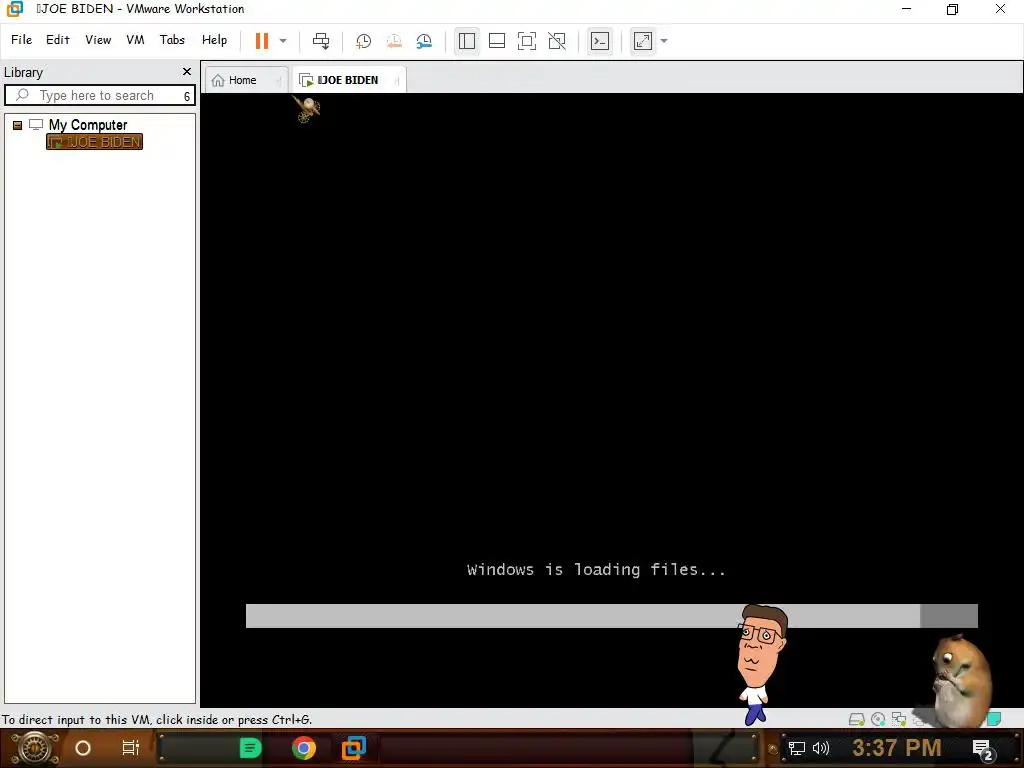Enter full screen mode icon
This screenshot has height=768, width=1024.
[527, 41]
